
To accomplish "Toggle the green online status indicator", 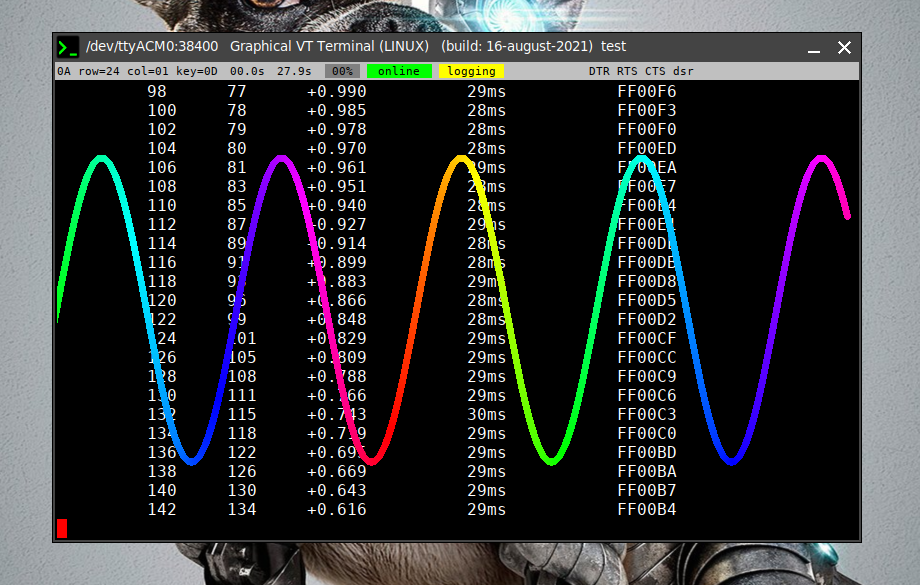I will pyautogui.click(x=399, y=71).
